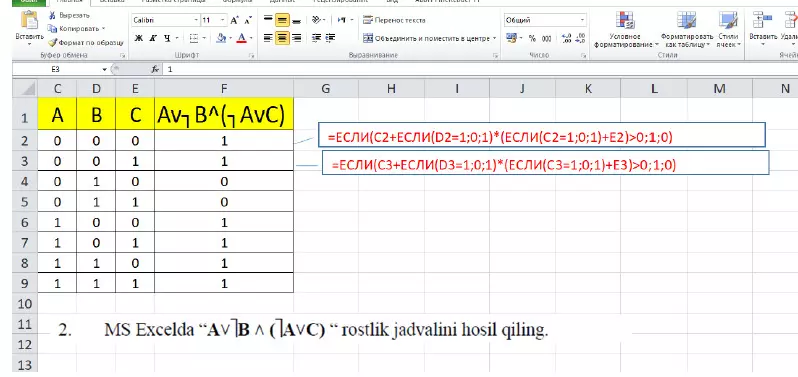Open the font color arrow dropdown
The width and height of the screenshot is (798, 377).
click(251, 38)
